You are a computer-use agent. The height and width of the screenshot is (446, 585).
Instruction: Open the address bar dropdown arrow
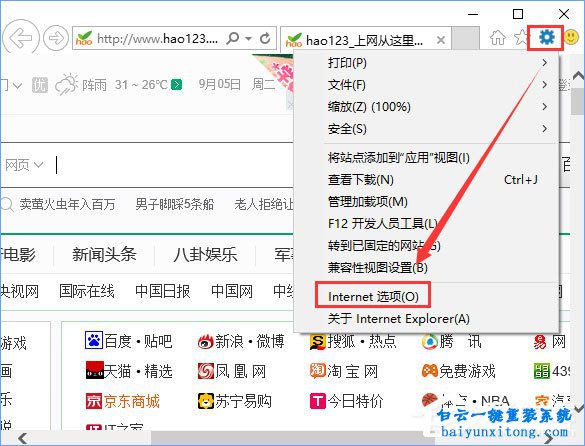(x=248, y=38)
